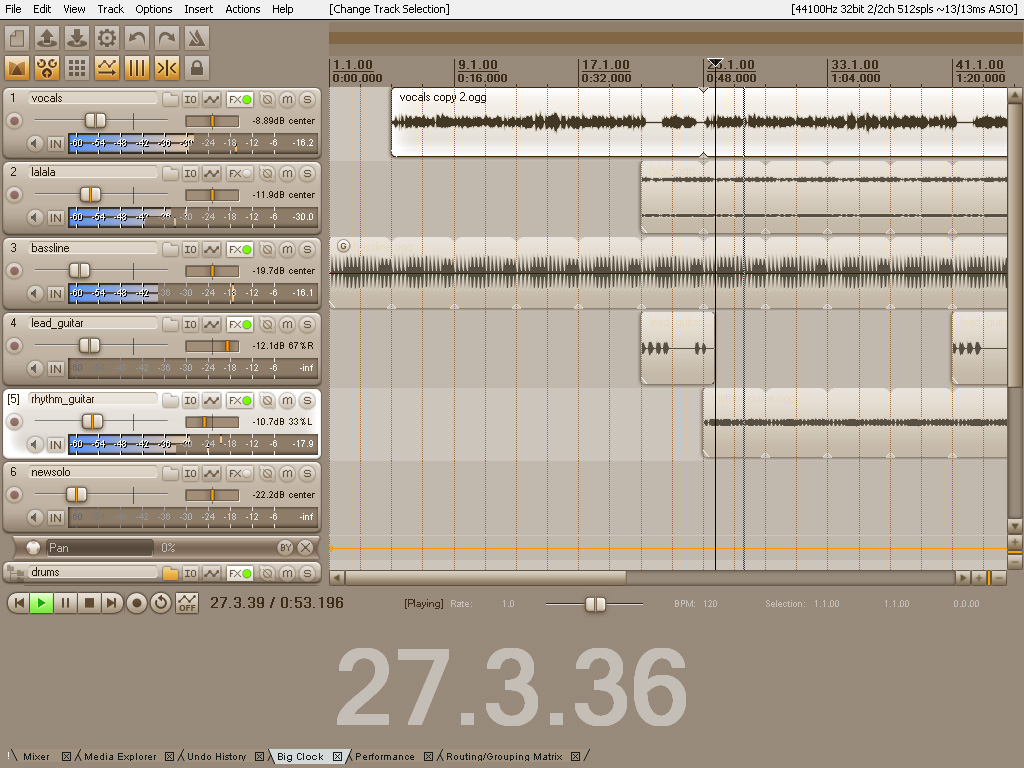Switch to the Mixer tab

36,757
